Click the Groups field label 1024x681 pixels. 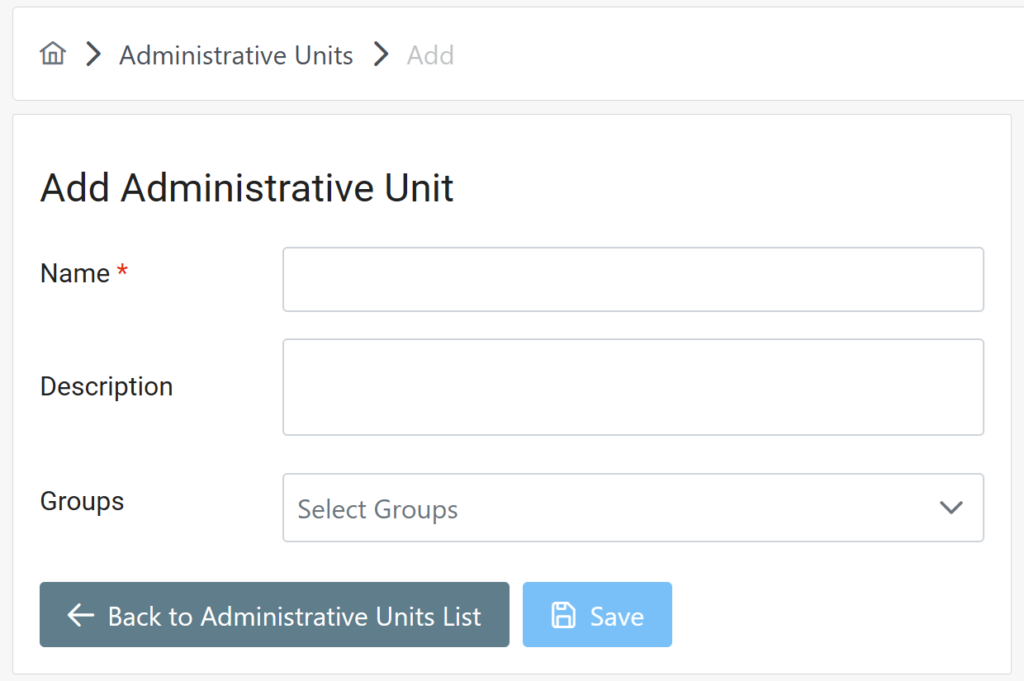point(82,500)
